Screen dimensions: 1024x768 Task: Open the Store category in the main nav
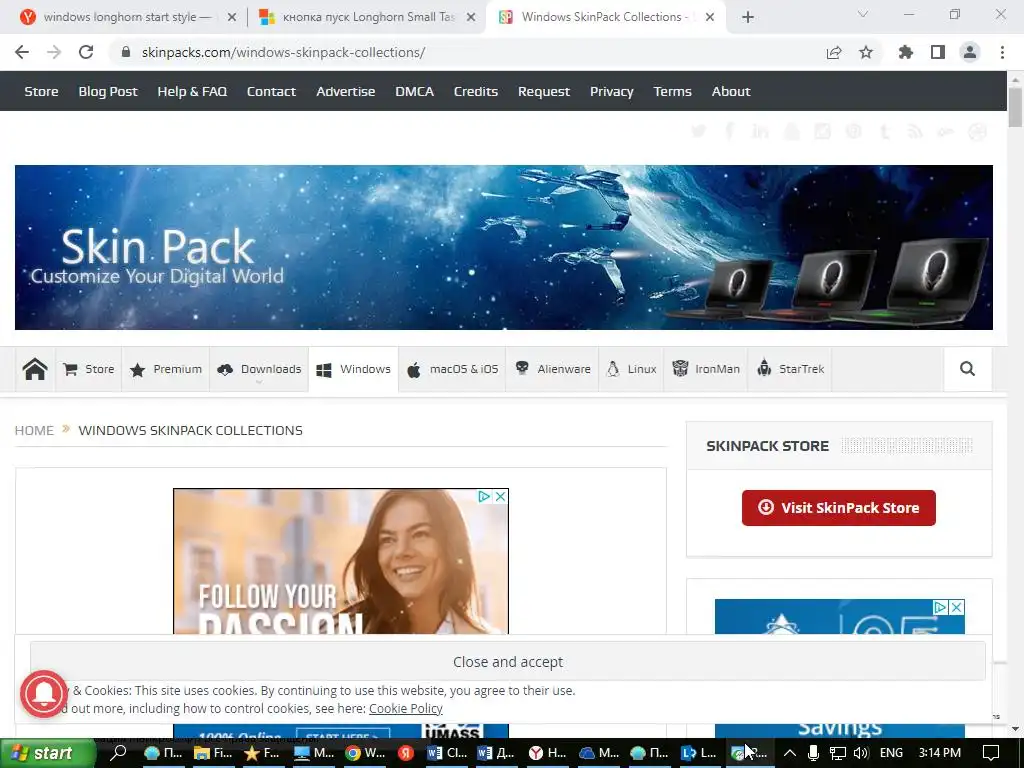pos(89,369)
